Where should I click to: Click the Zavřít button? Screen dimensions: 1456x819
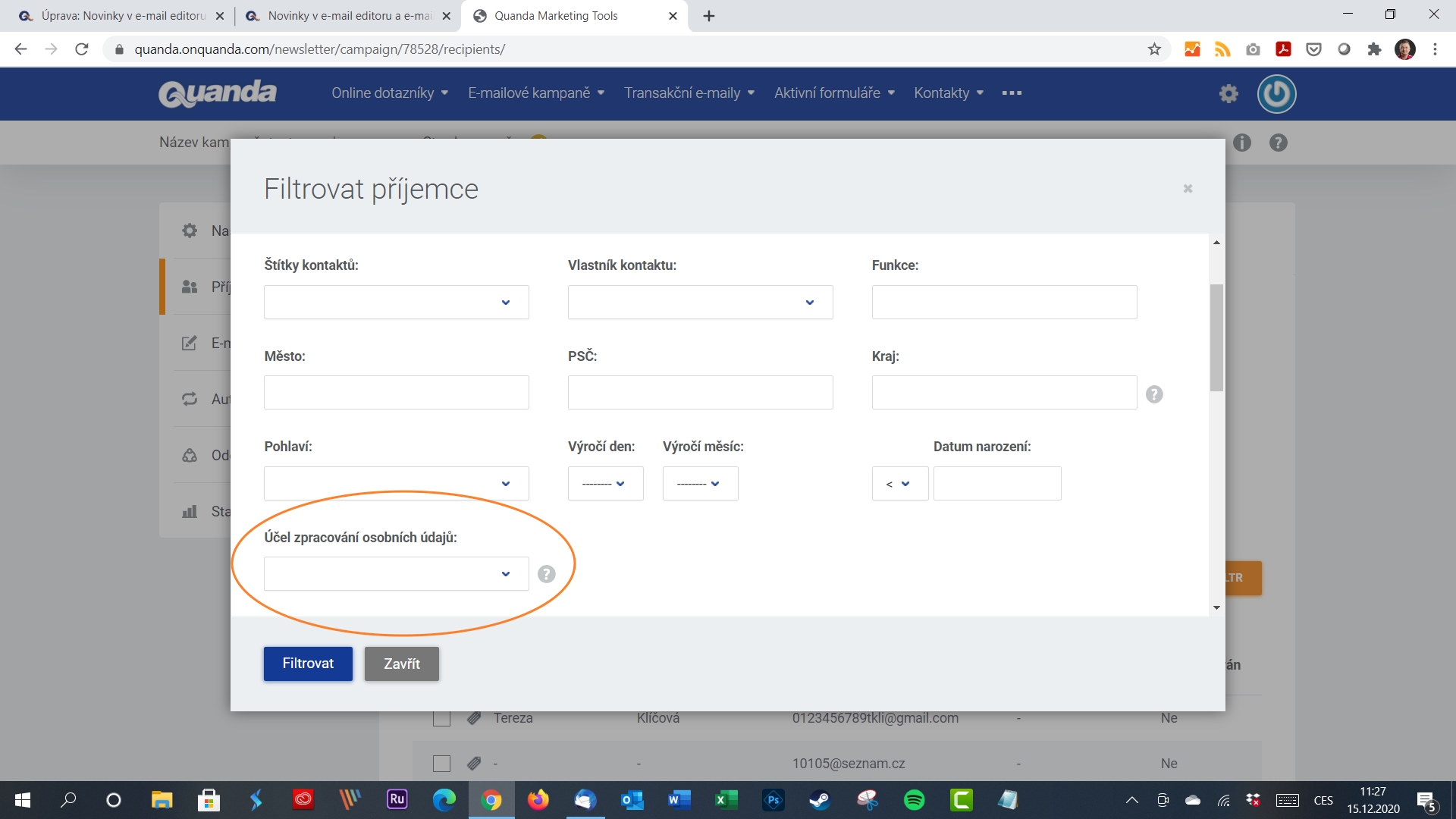pyautogui.click(x=402, y=663)
